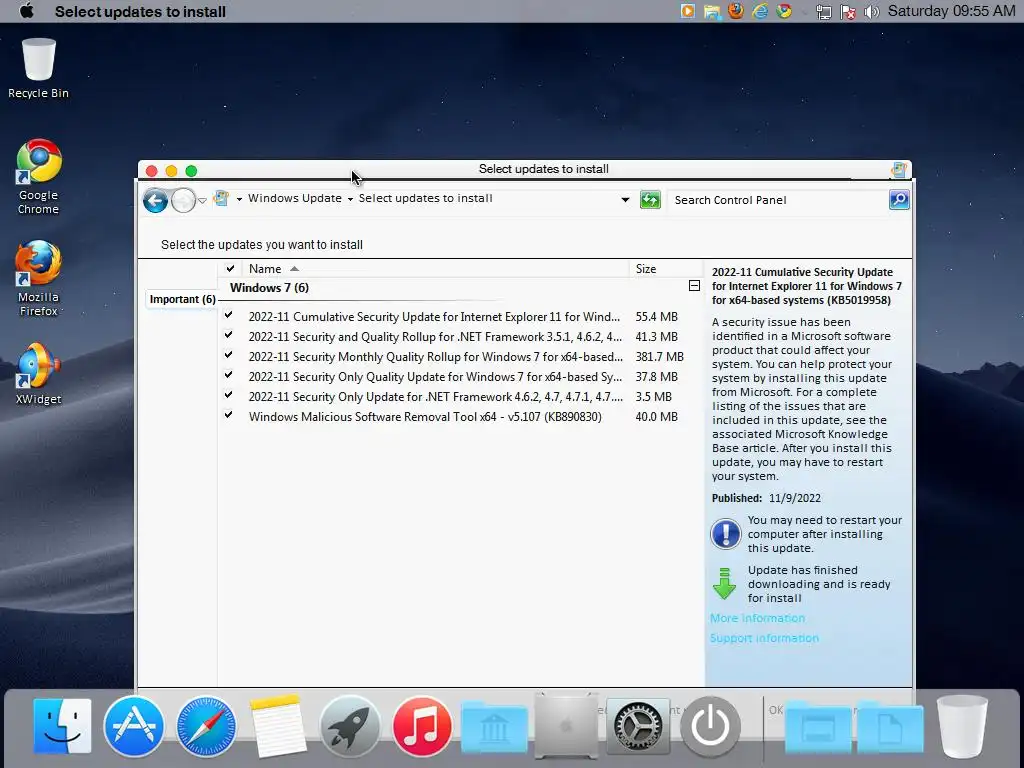Open the Music app in the dock
This screenshot has height=768, width=1024.
422,726
